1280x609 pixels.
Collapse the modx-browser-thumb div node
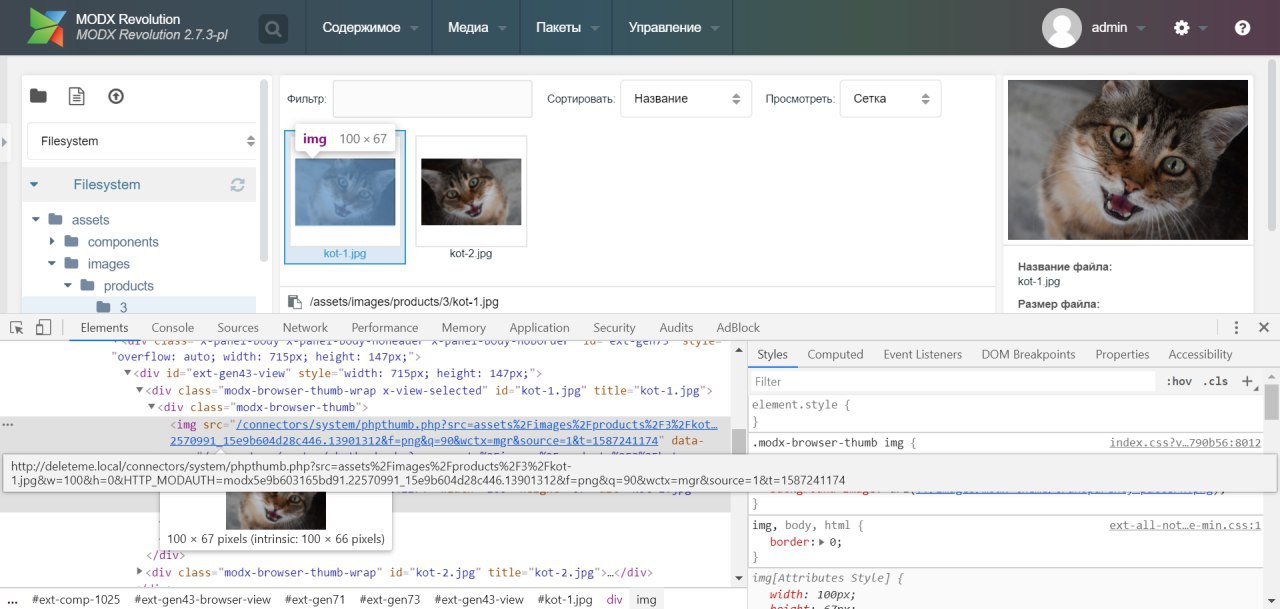point(153,407)
